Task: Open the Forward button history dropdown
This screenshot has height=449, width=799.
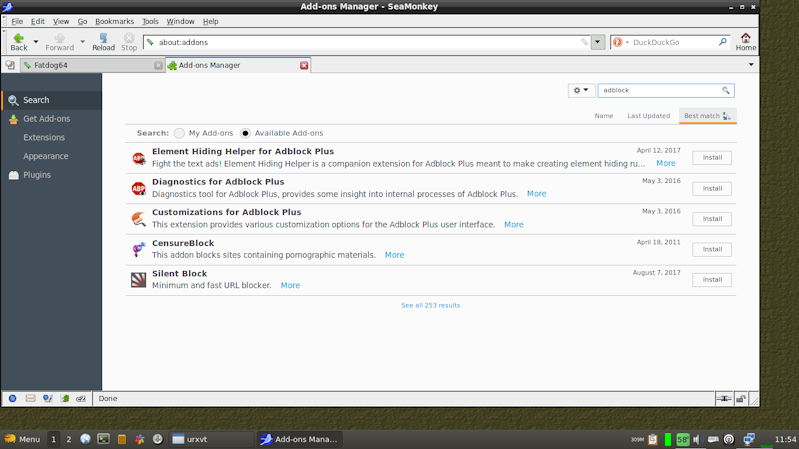Action: 82,42
